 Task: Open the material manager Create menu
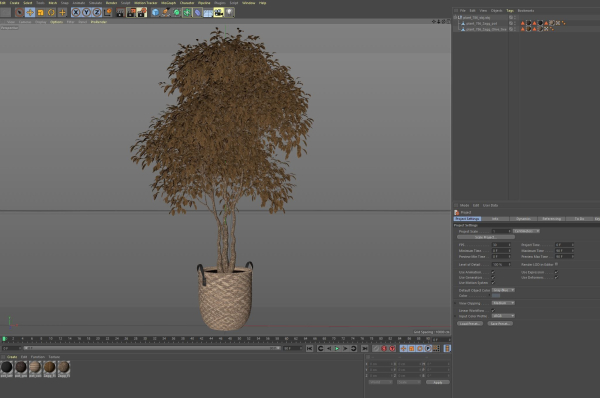point(12,357)
